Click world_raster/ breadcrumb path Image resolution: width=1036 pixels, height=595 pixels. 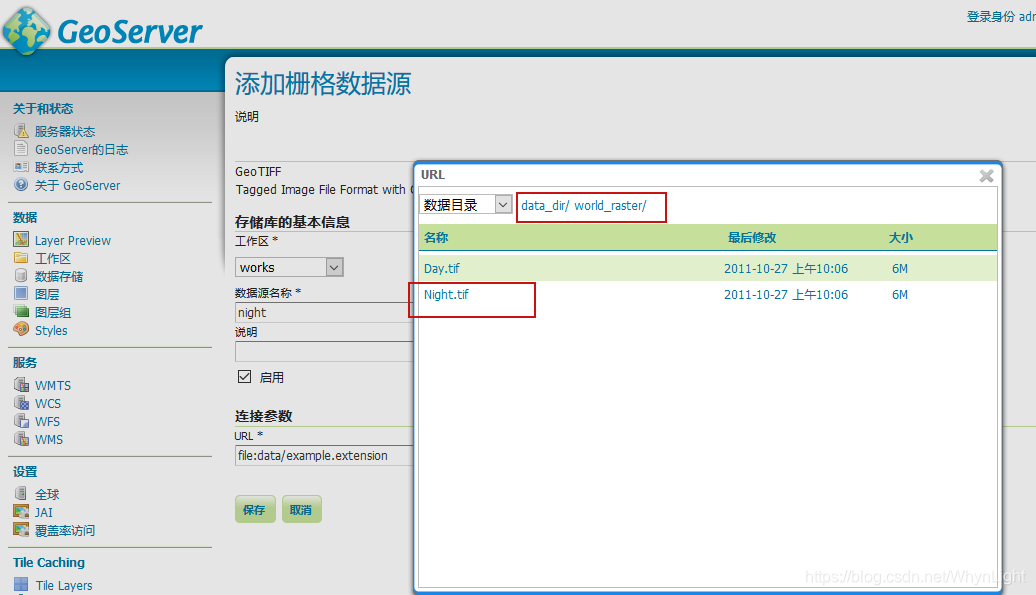610,205
